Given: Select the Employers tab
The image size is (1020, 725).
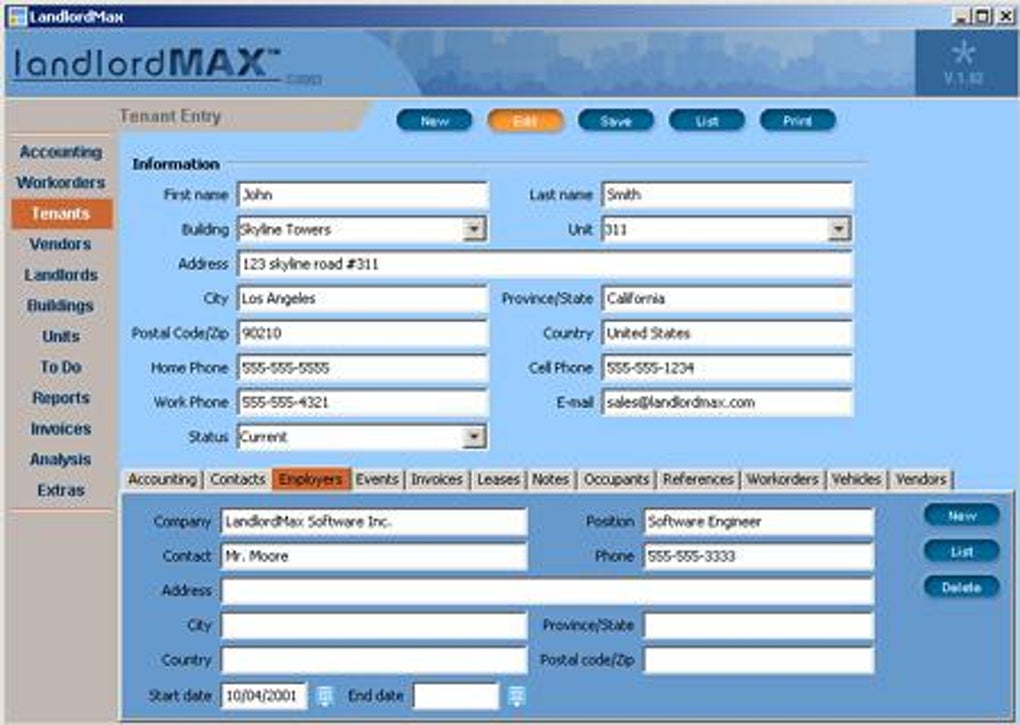Looking at the screenshot, I should [x=311, y=479].
